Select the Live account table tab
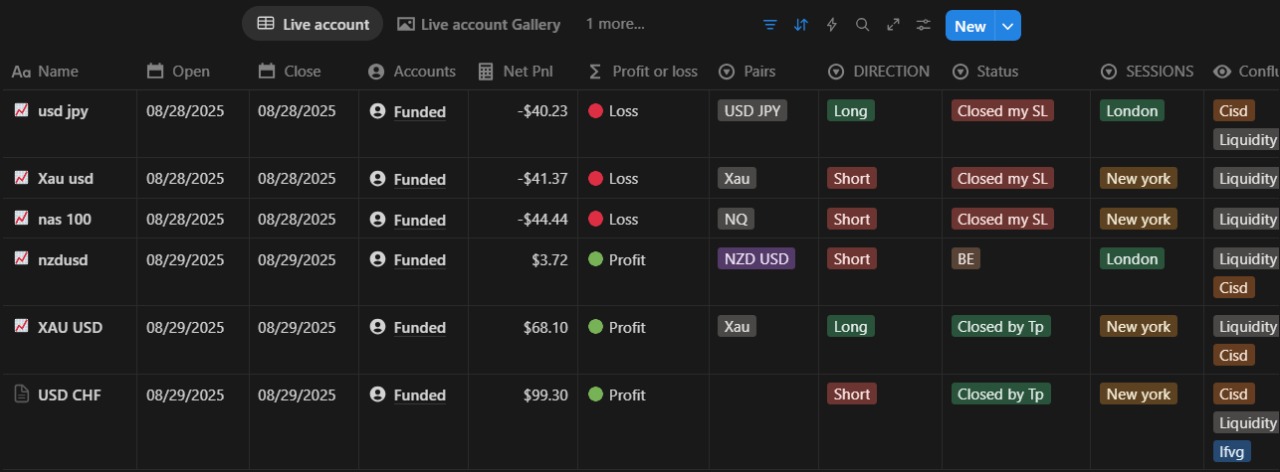The image size is (1280, 472). tap(313, 24)
